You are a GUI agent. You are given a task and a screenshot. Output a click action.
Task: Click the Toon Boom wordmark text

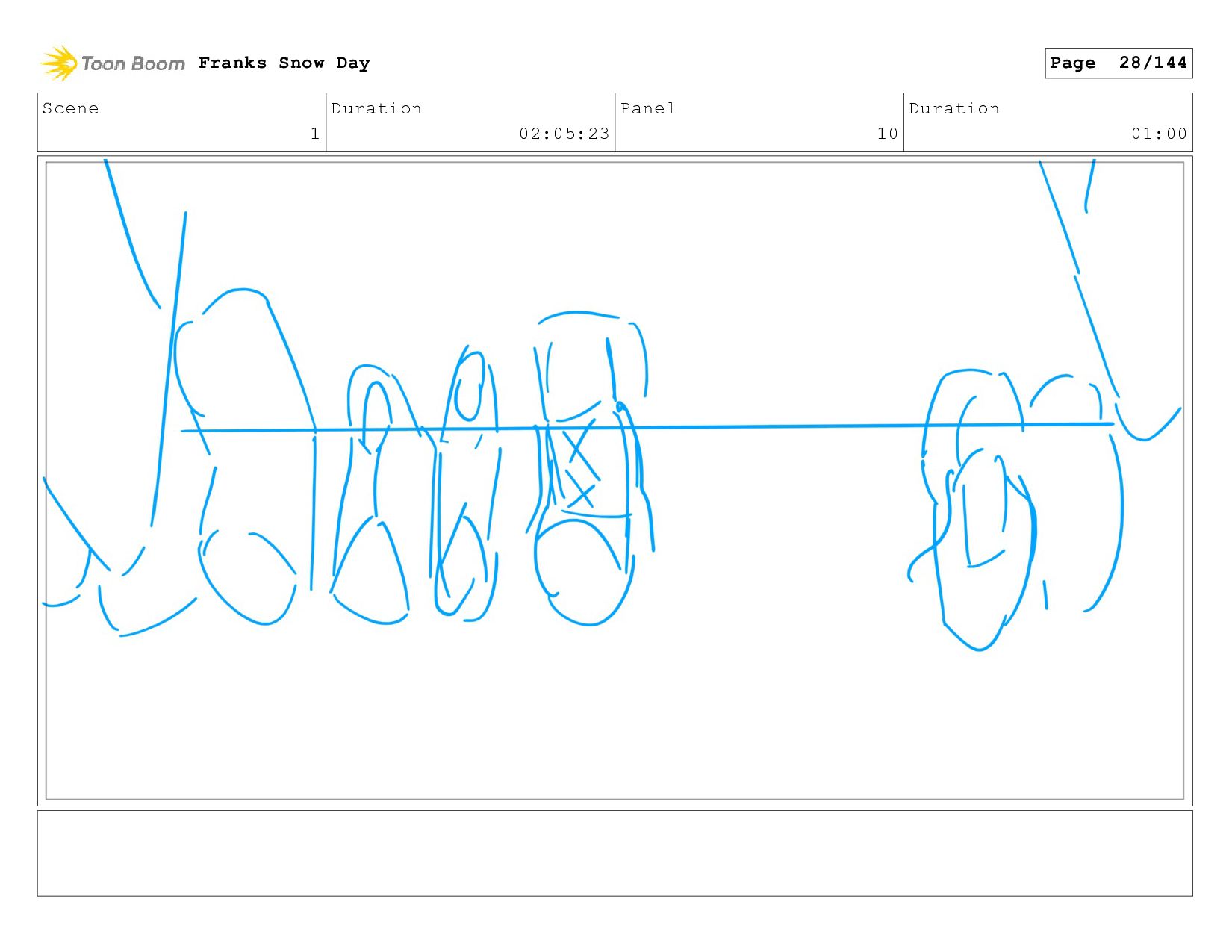pos(133,64)
